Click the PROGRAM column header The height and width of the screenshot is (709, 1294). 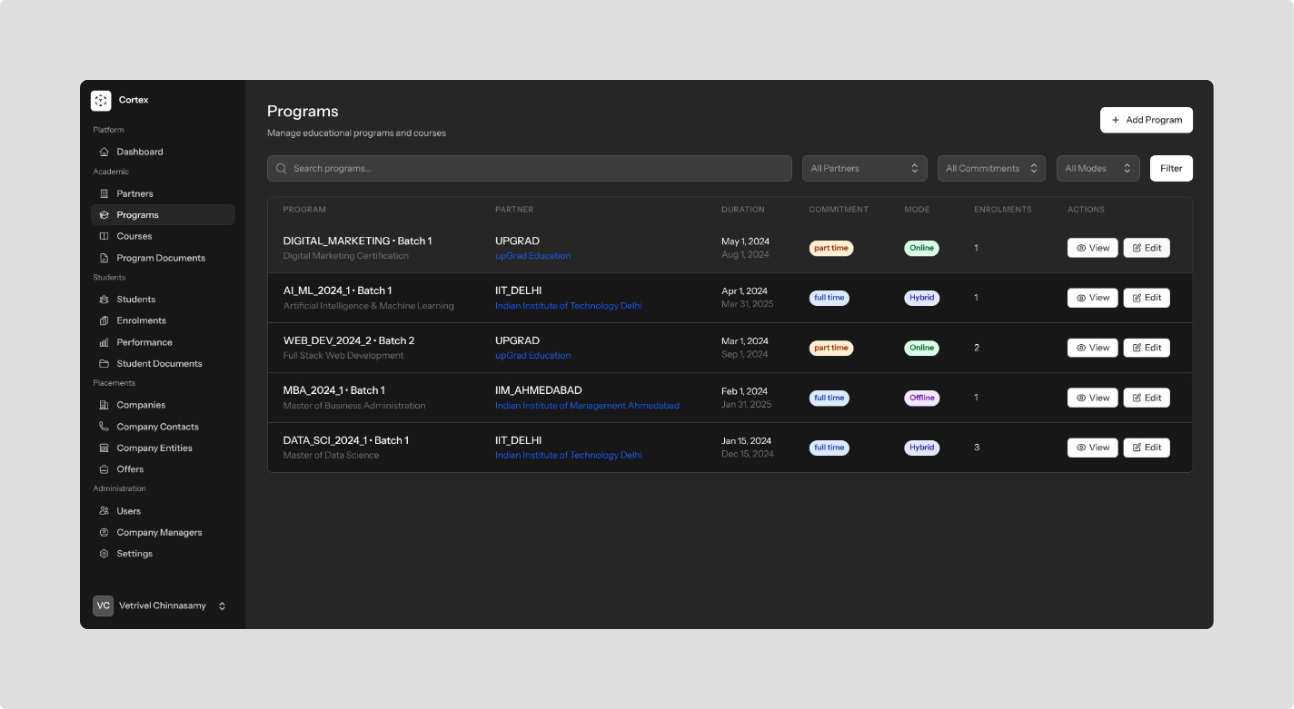coord(304,210)
